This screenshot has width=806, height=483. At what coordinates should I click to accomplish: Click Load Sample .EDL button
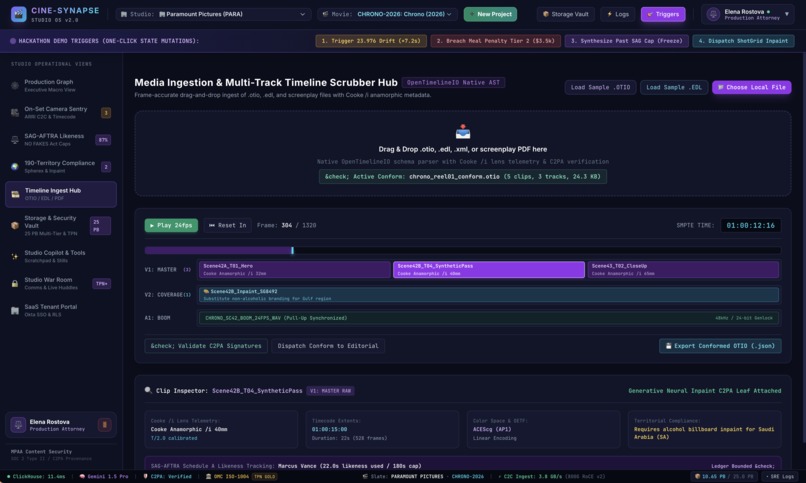click(x=673, y=87)
